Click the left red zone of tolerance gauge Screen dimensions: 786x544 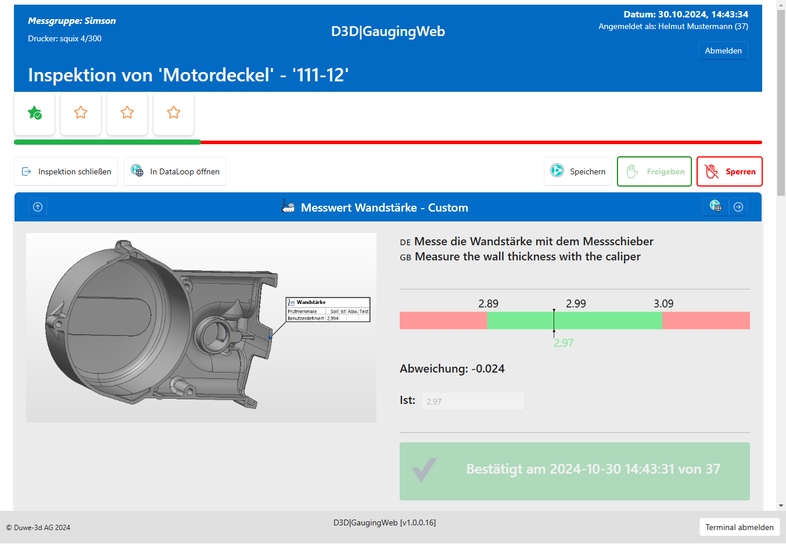coord(443,320)
